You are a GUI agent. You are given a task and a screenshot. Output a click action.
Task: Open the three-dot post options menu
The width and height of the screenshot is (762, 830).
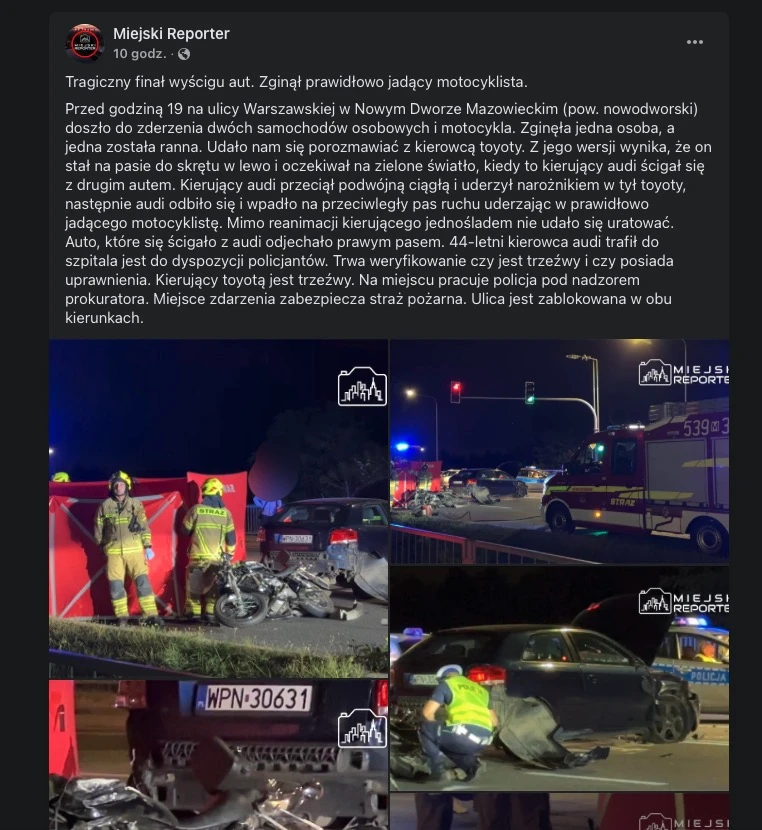(x=694, y=42)
